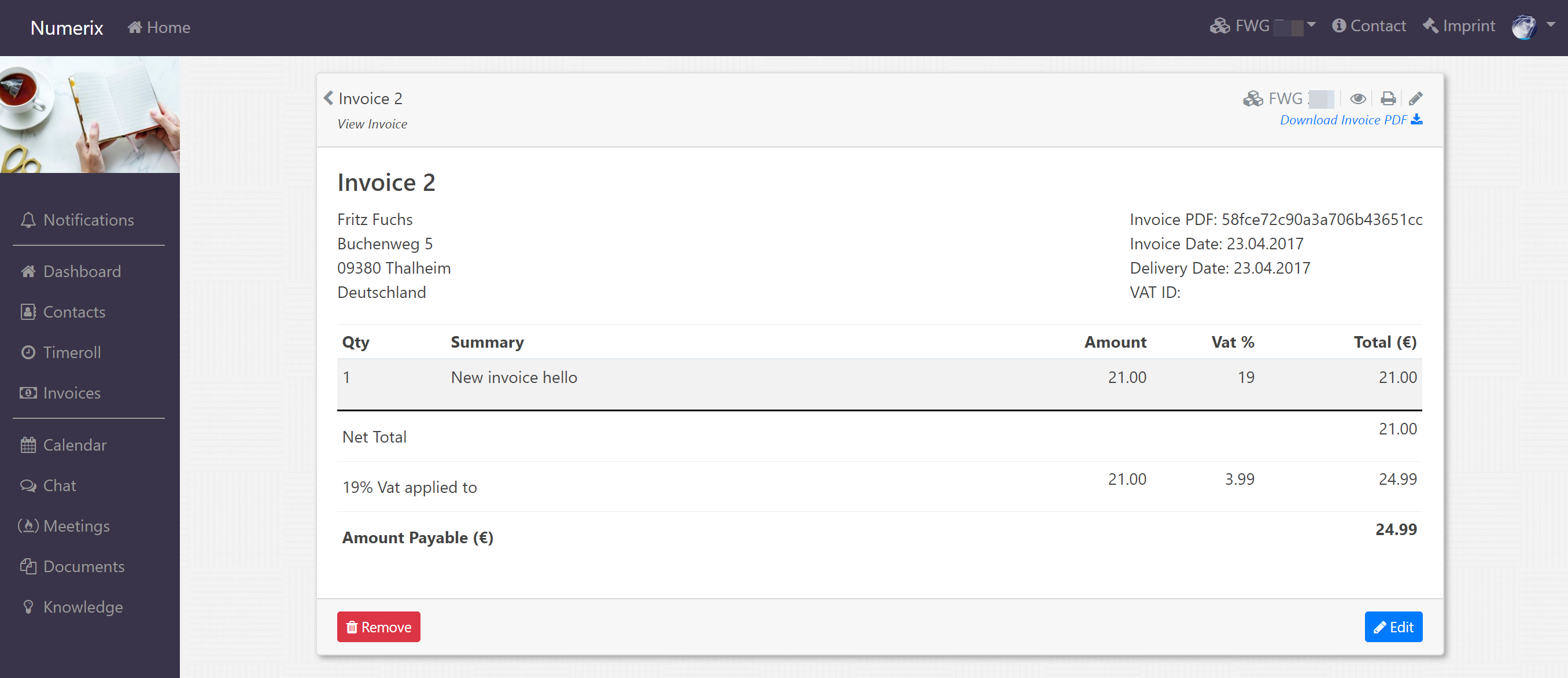Click the Amount Payable value 24.99
The image size is (1568, 678).
coord(1396,529)
